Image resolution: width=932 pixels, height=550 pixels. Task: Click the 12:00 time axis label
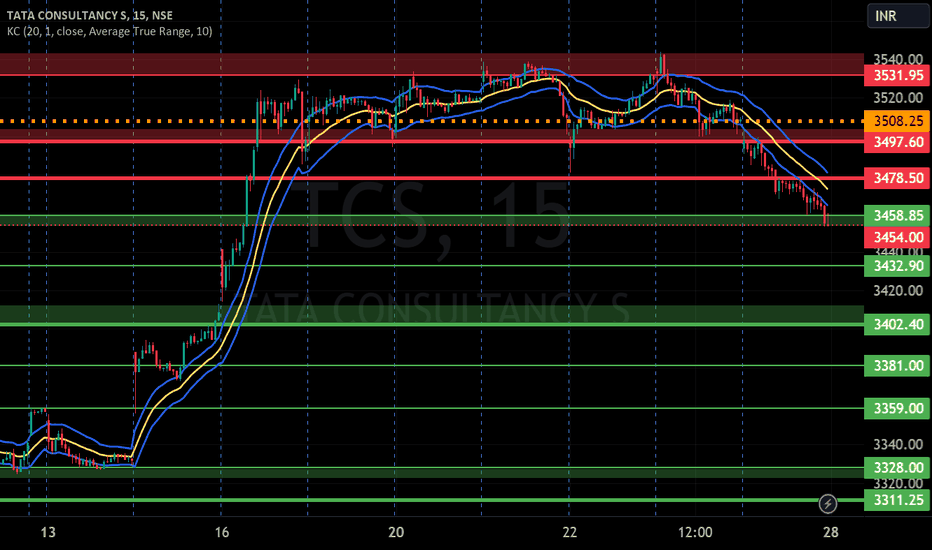695,532
